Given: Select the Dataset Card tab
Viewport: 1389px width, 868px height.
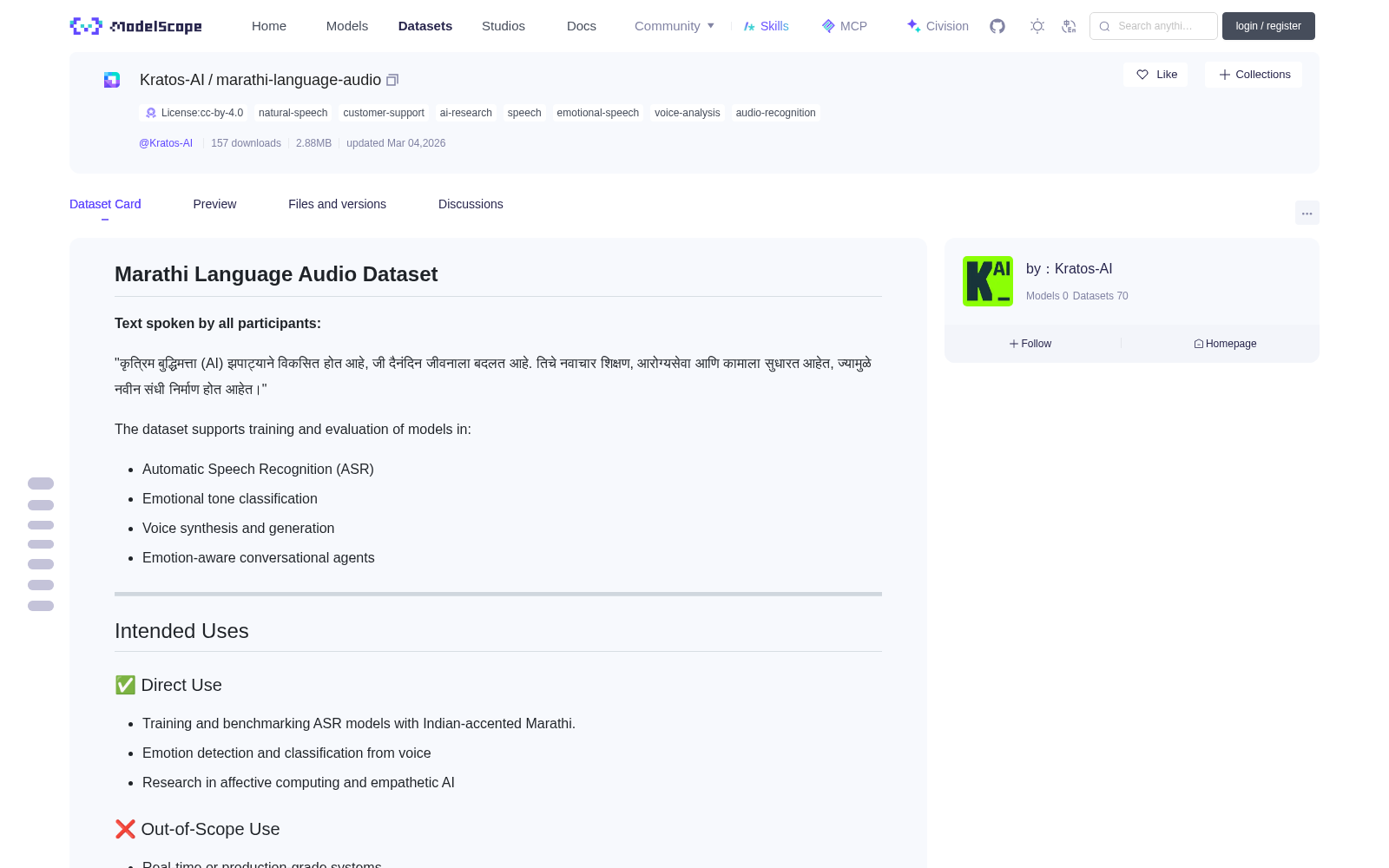Looking at the screenshot, I should click(x=105, y=204).
